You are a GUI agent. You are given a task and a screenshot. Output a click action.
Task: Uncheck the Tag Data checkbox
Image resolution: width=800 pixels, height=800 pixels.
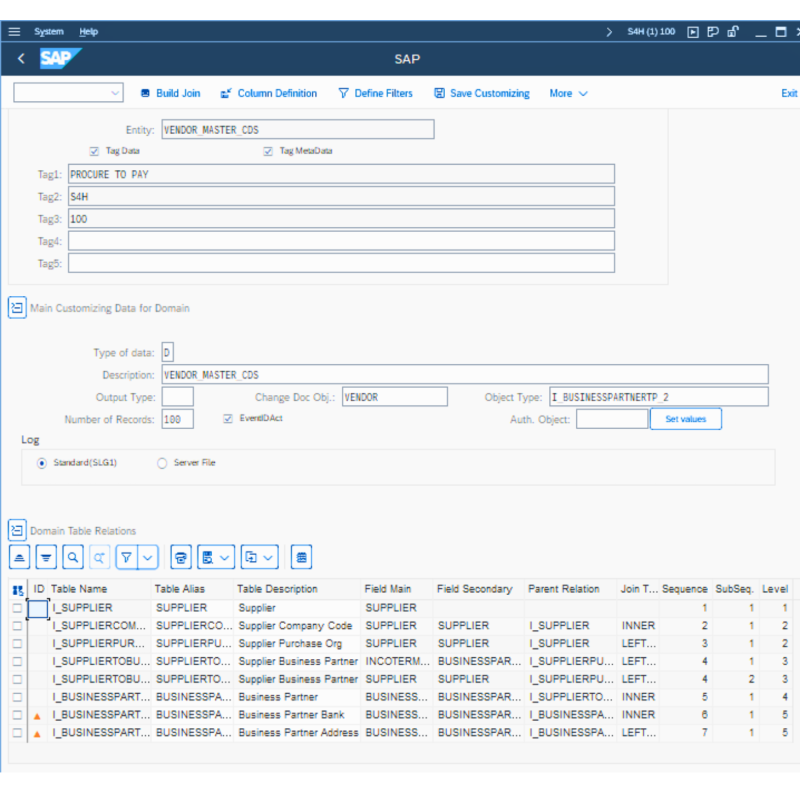pyautogui.click(x=94, y=151)
